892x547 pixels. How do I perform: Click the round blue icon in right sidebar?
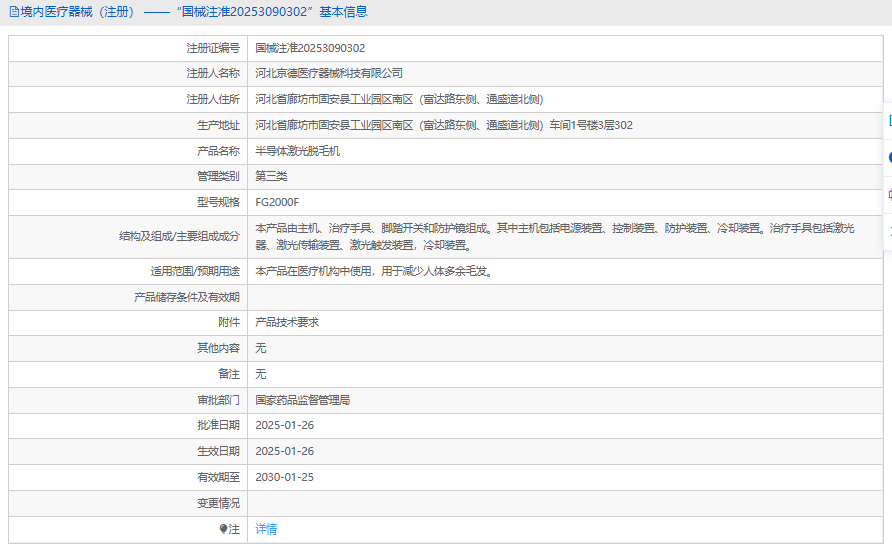click(x=888, y=157)
